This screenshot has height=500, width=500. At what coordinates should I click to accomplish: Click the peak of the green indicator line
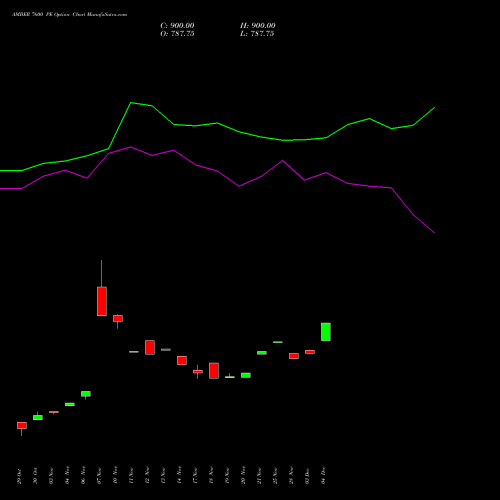131,103
